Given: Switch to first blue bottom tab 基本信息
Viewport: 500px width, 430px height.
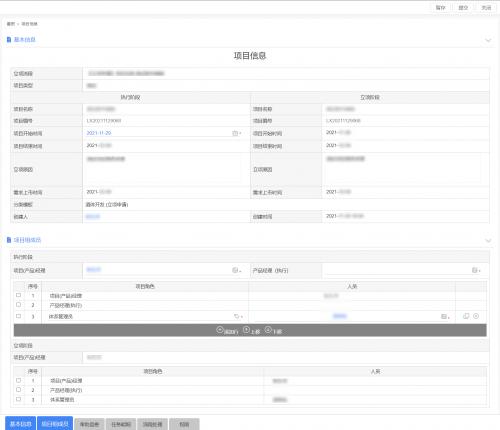Looking at the screenshot, I should coord(20,424).
